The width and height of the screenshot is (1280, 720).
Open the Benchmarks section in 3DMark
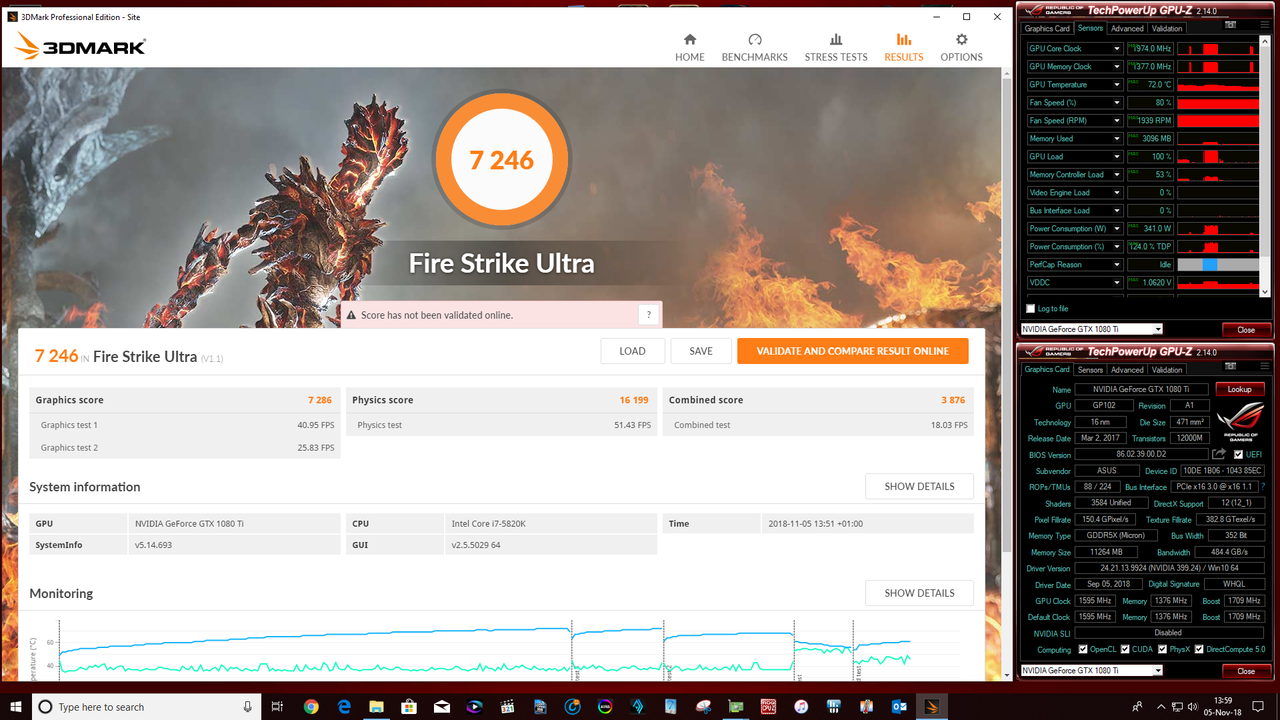(754, 46)
